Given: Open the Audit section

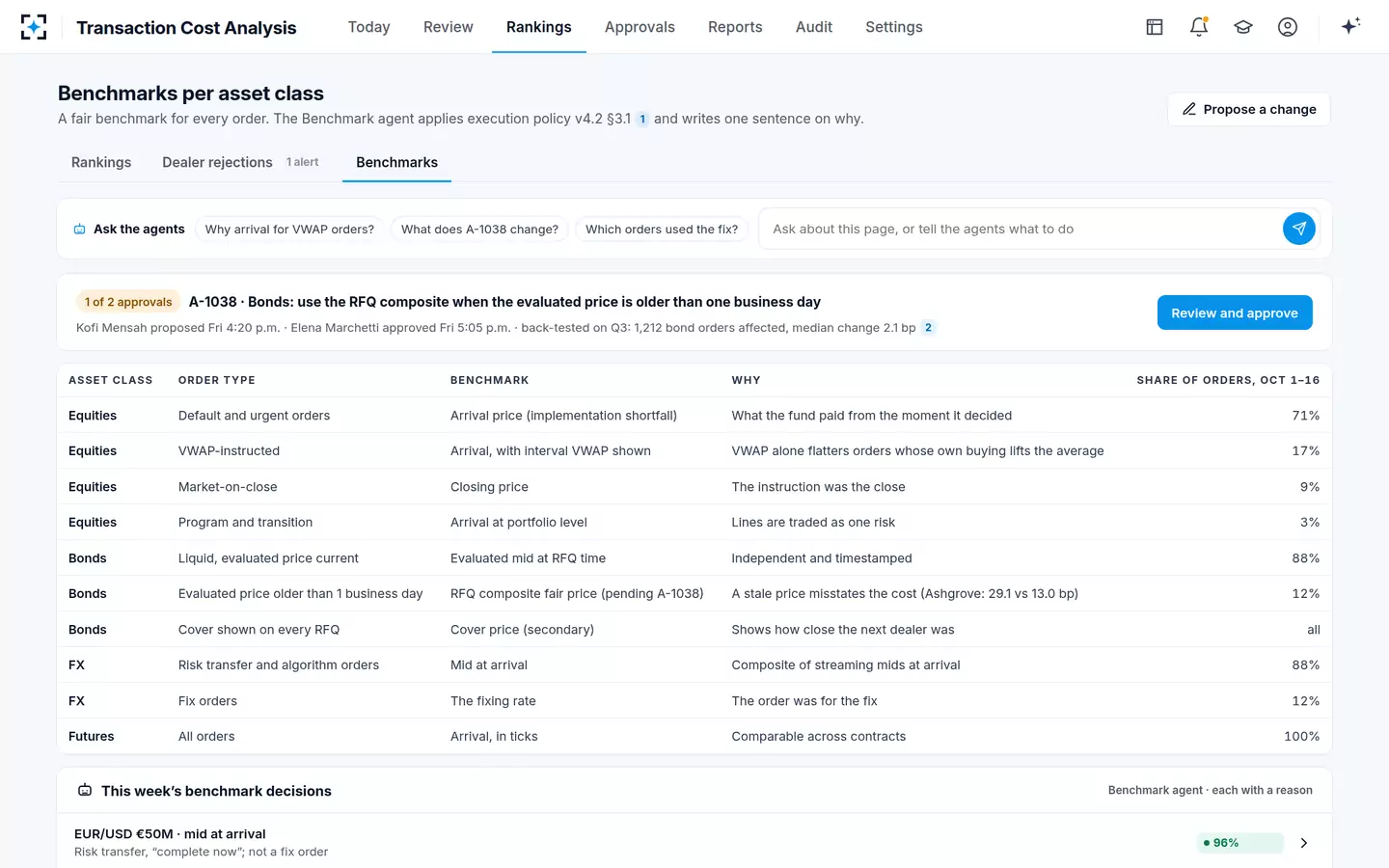Looking at the screenshot, I should pyautogui.click(x=814, y=27).
